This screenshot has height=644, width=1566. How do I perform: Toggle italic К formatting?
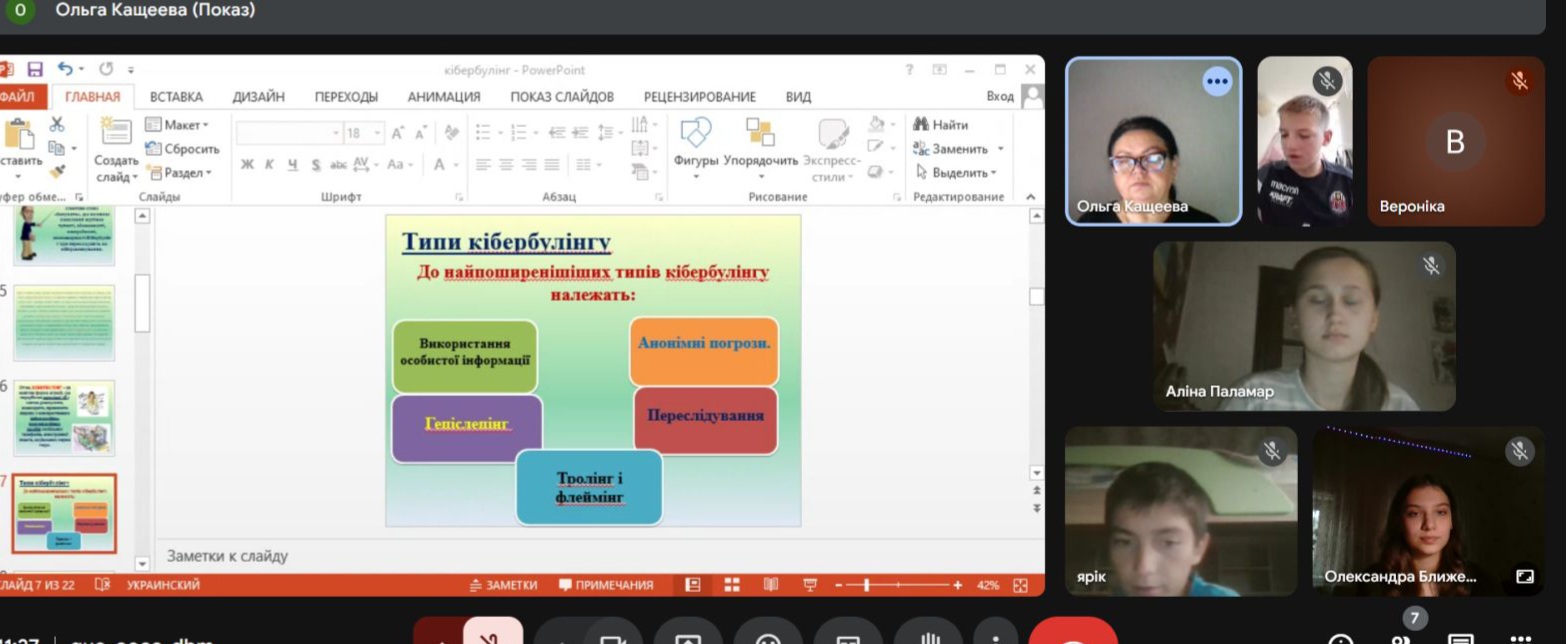point(269,165)
